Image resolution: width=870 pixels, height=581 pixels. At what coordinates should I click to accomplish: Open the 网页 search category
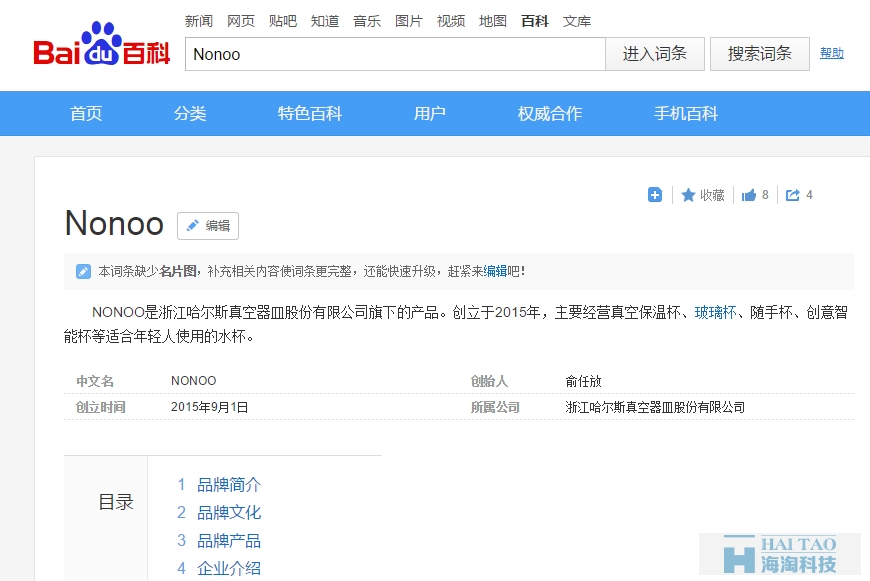tap(241, 21)
